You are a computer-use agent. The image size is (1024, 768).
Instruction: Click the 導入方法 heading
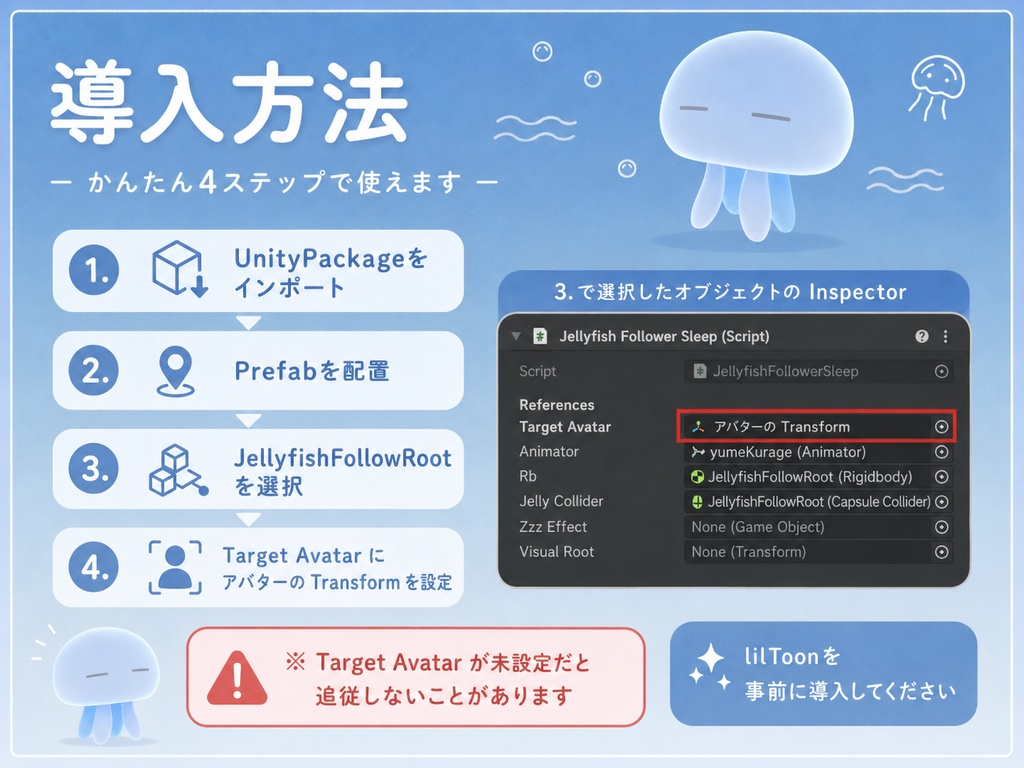click(x=229, y=101)
